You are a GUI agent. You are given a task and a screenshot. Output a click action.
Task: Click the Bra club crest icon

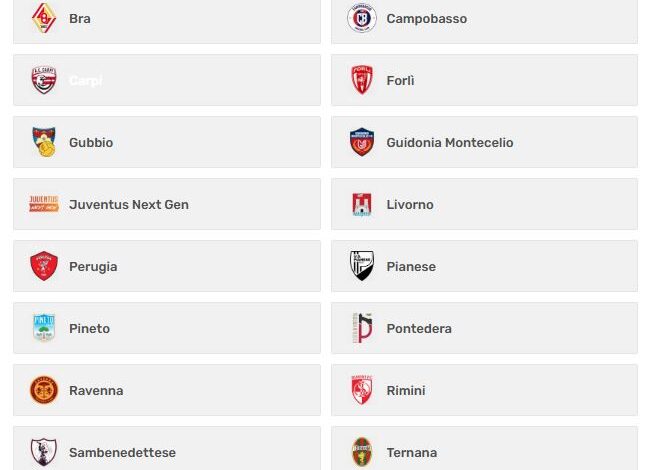coord(44,18)
